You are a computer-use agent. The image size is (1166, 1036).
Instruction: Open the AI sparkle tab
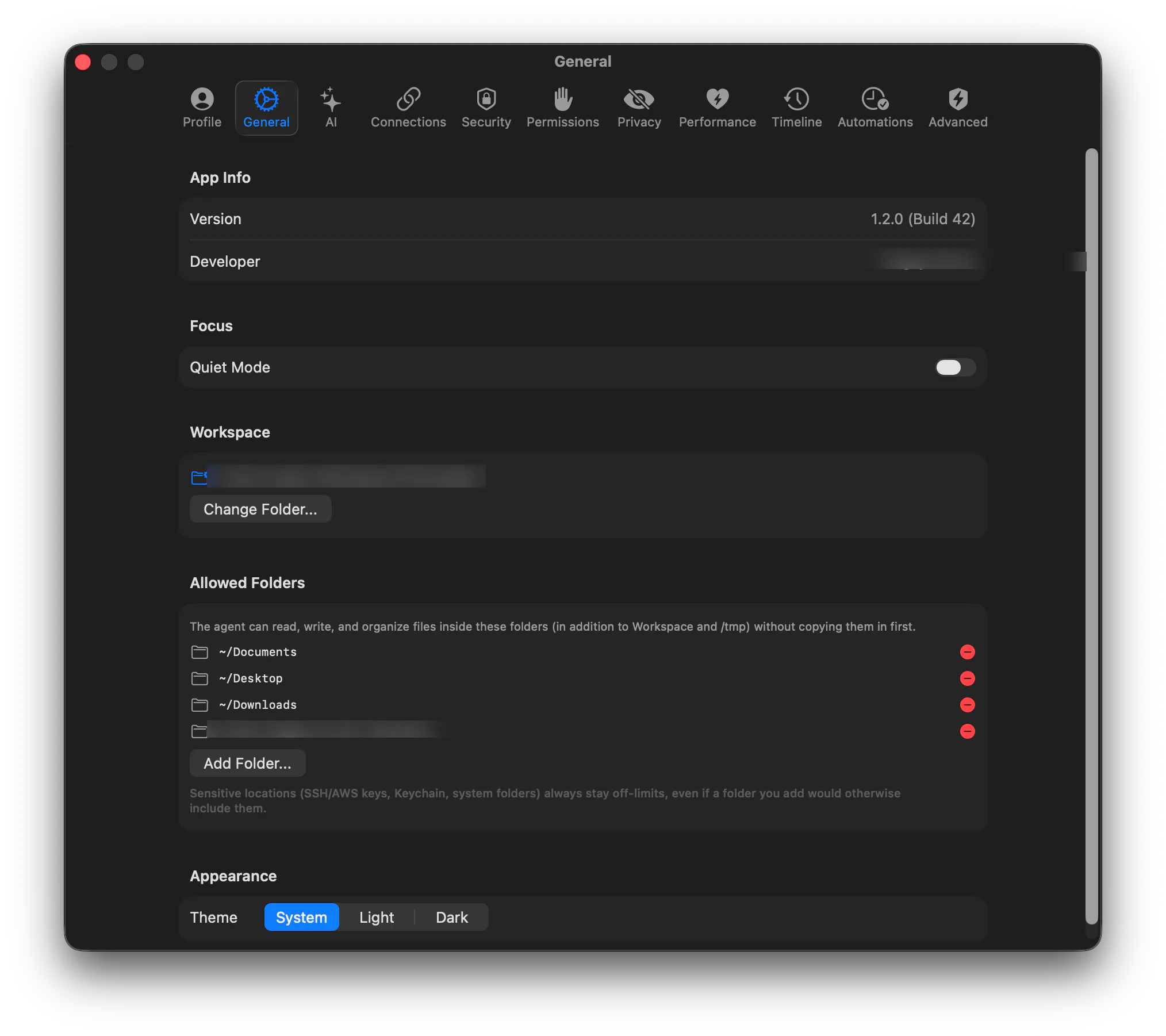(x=331, y=108)
